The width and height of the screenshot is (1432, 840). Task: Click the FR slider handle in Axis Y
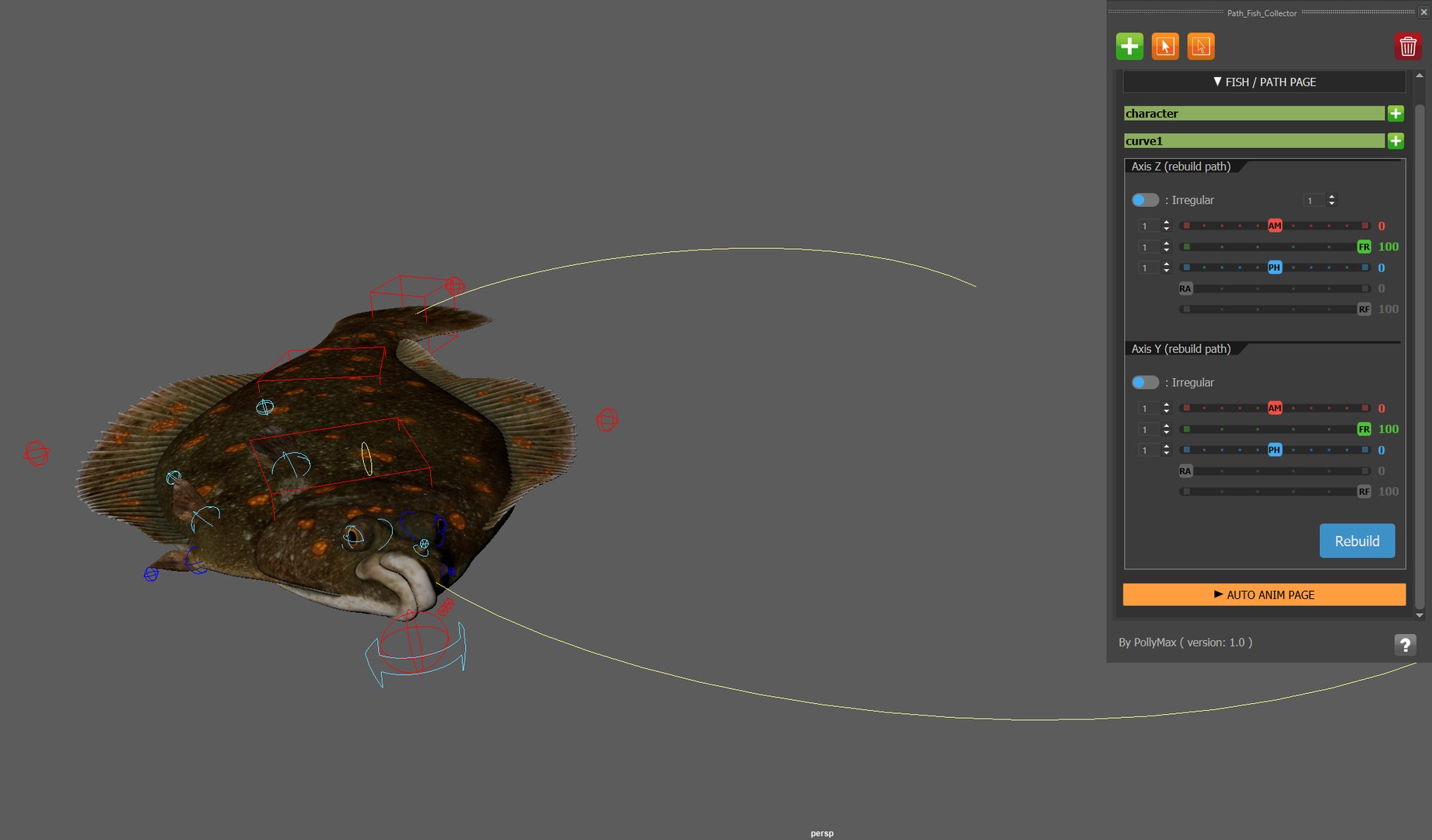click(x=1364, y=429)
